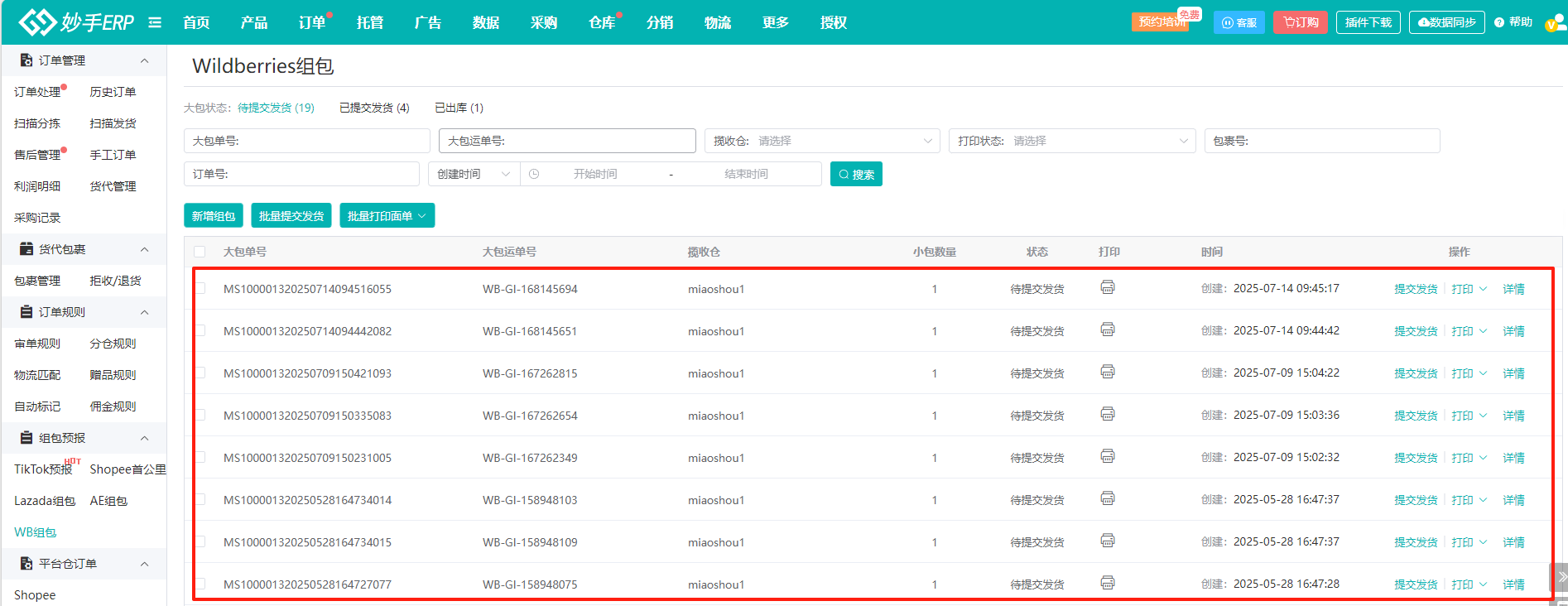Screen dimensions: 1568x606
Task: Check the row MS100001320250709150421093
Action: (x=200, y=373)
